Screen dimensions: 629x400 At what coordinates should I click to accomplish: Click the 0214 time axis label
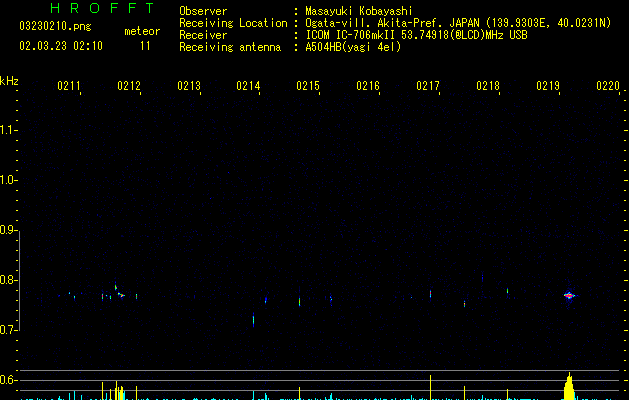[x=248, y=86]
